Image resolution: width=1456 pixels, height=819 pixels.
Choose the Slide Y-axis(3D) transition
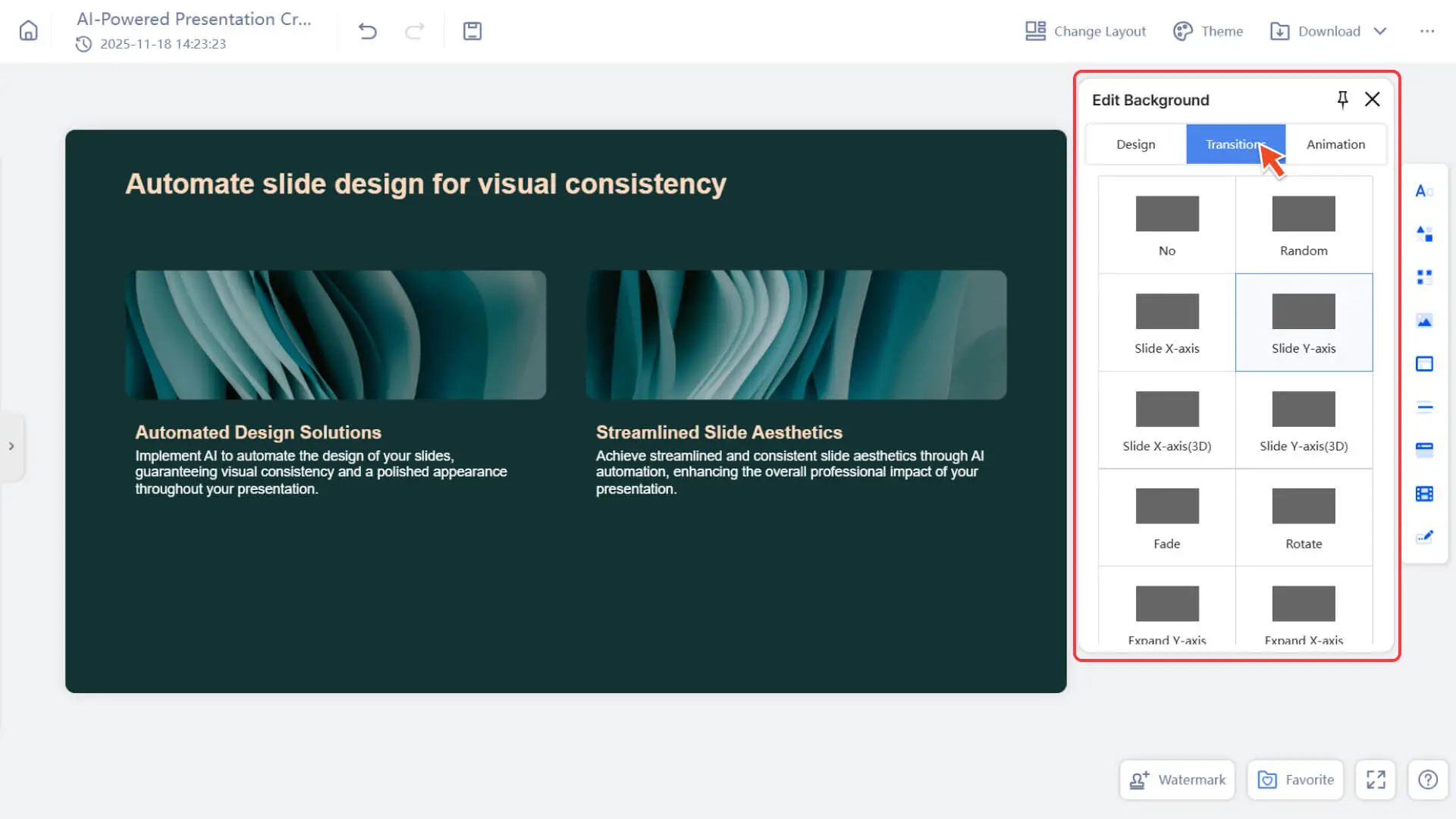tap(1304, 421)
